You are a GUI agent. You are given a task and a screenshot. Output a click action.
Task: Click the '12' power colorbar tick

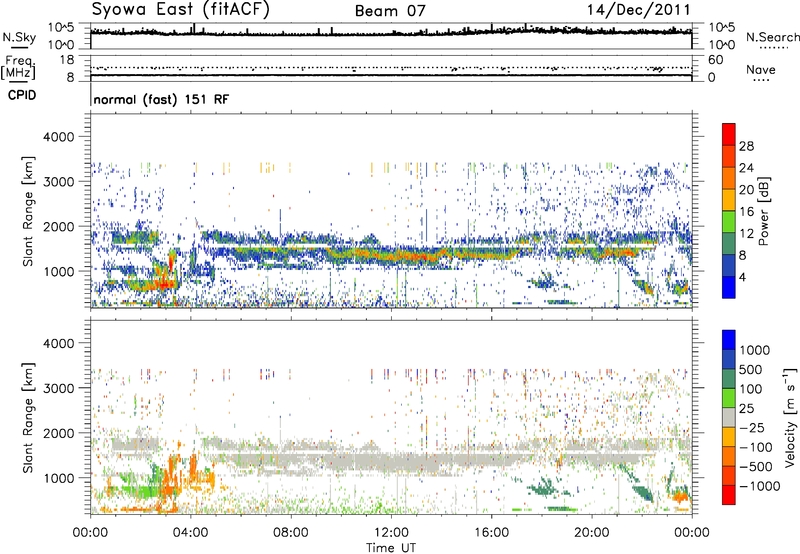coord(746,234)
